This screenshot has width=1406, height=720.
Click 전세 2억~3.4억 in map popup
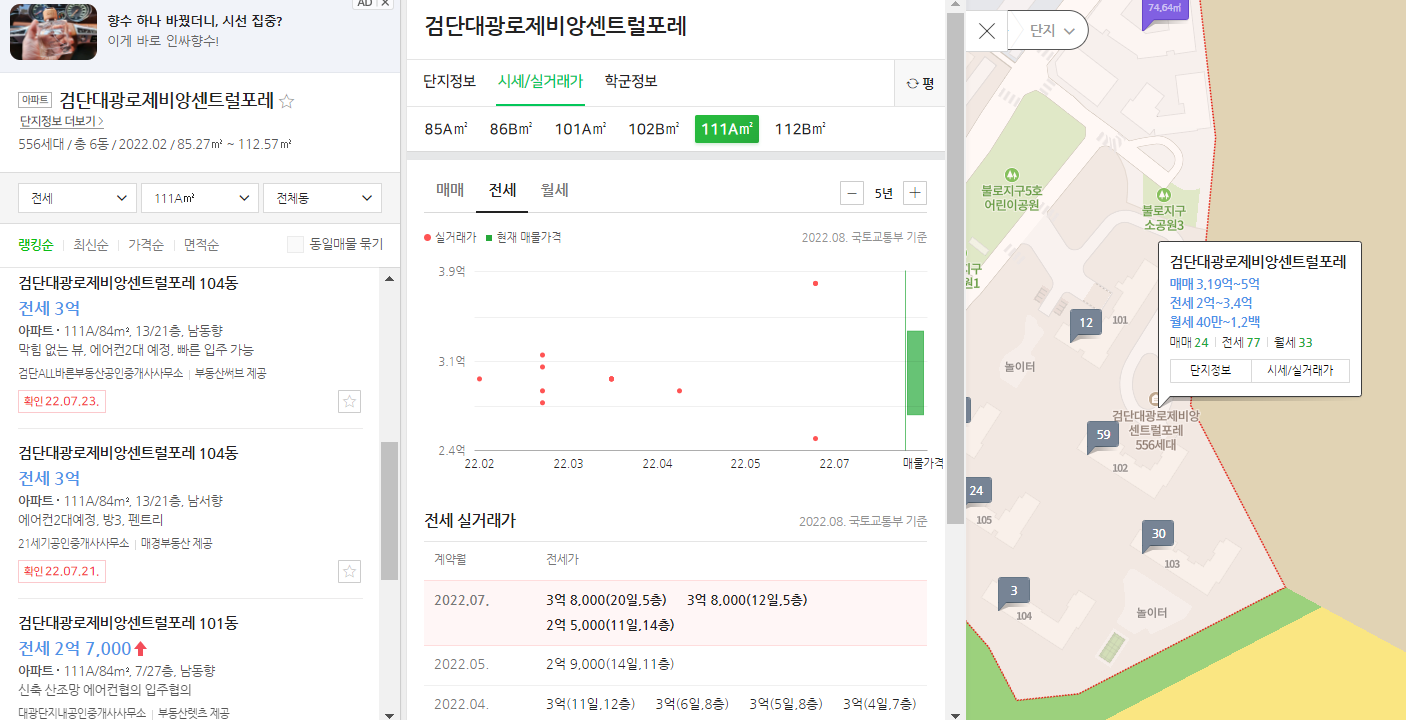(x=1211, y=302)
